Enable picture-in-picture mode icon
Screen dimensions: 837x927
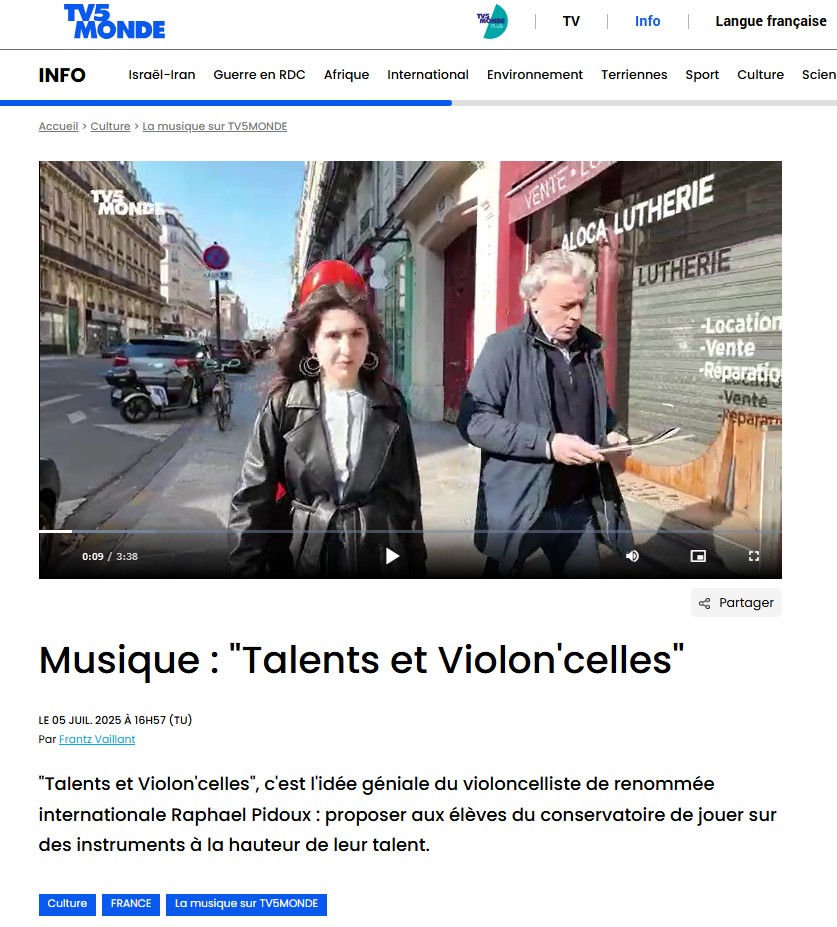(x=698, y=556)
